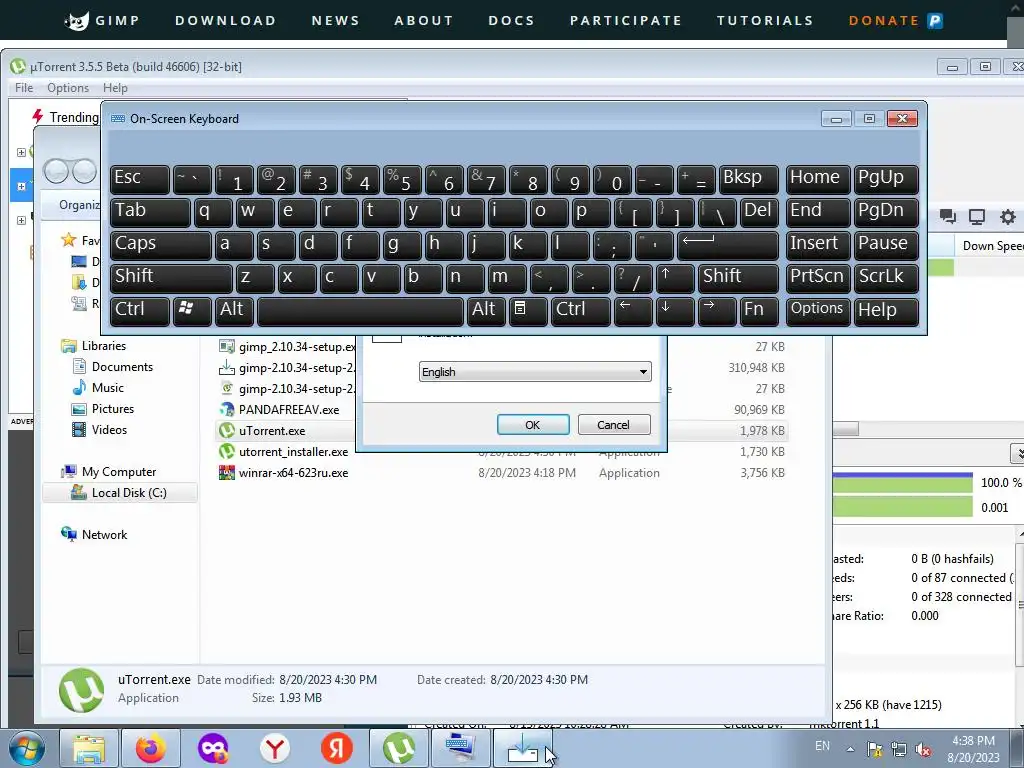Open the red Yandex Я taskbar icon
1024x768 pixels.
tap(336, 748)
